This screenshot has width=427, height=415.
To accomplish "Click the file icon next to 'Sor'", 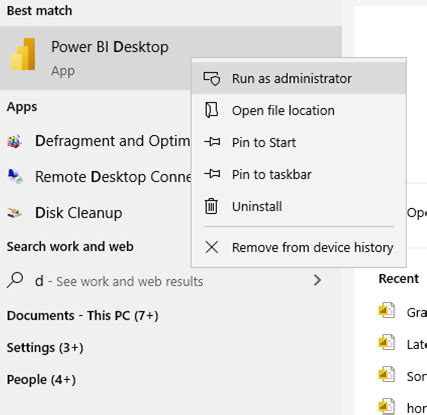I will coord(387,375).
